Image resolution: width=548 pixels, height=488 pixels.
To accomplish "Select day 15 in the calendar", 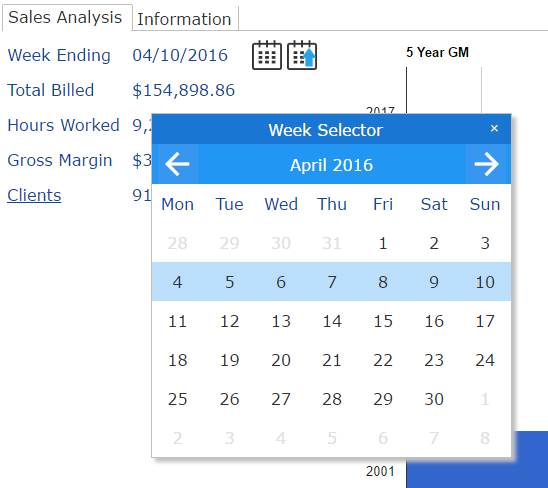I will pyautogui.click(x=383, y=321).
